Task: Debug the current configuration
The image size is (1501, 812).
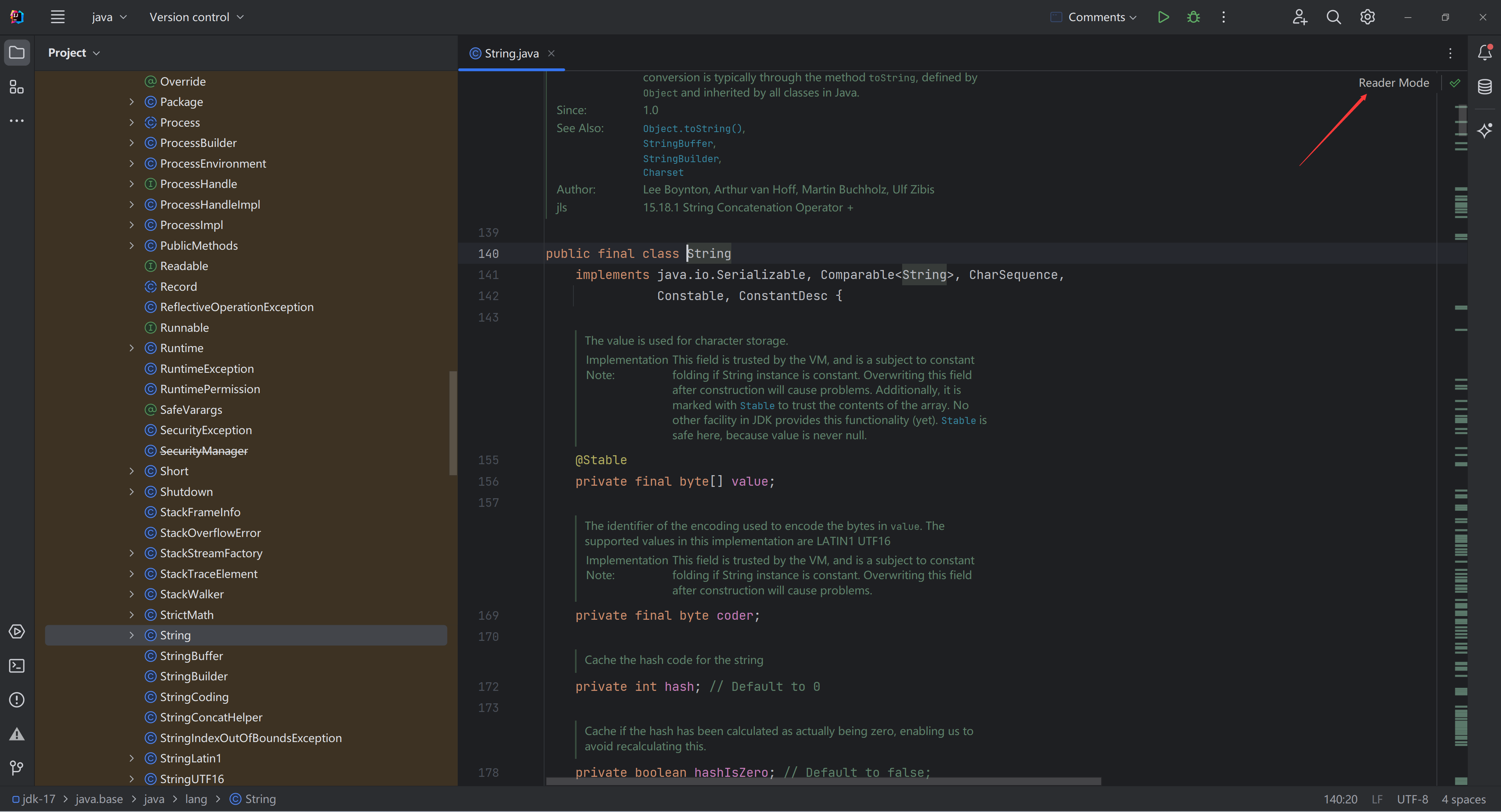Action: point(1193,17)
